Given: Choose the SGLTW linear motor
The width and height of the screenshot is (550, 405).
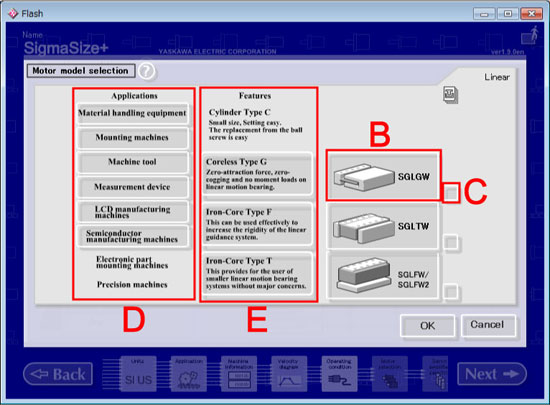Looking at the screenshot, I should point(382,226).
